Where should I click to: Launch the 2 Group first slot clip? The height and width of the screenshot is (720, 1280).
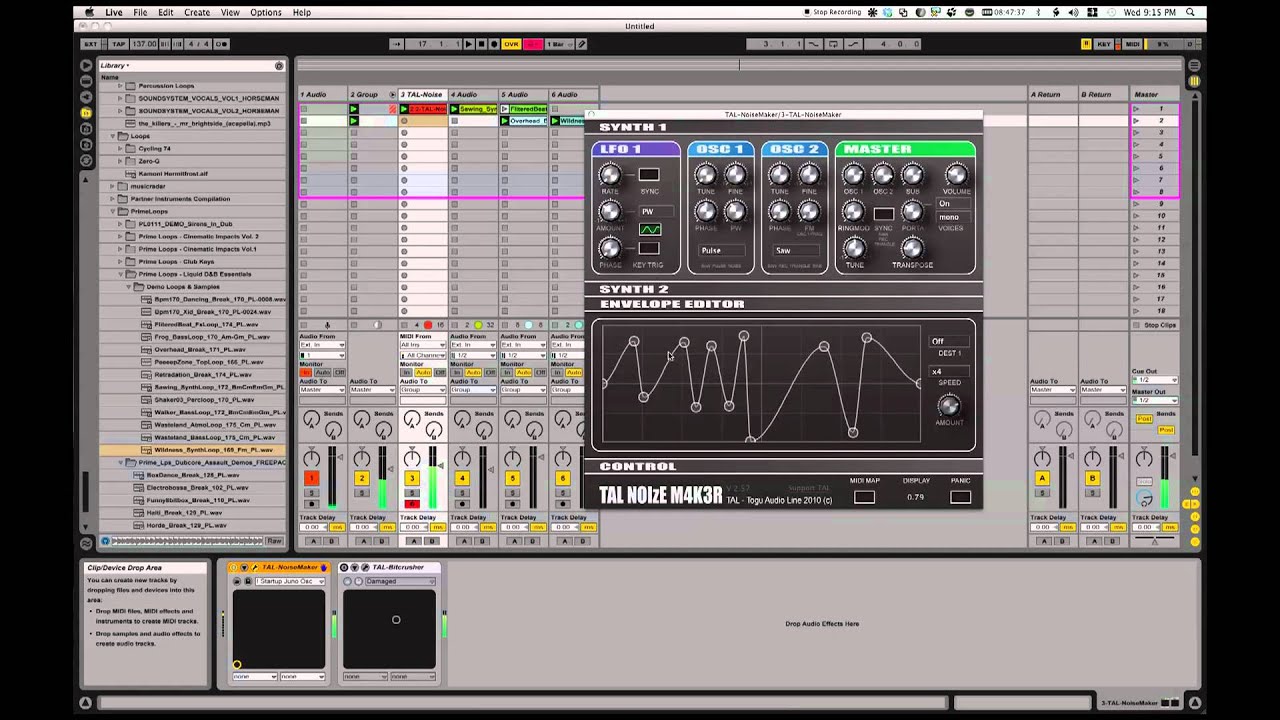354,109
